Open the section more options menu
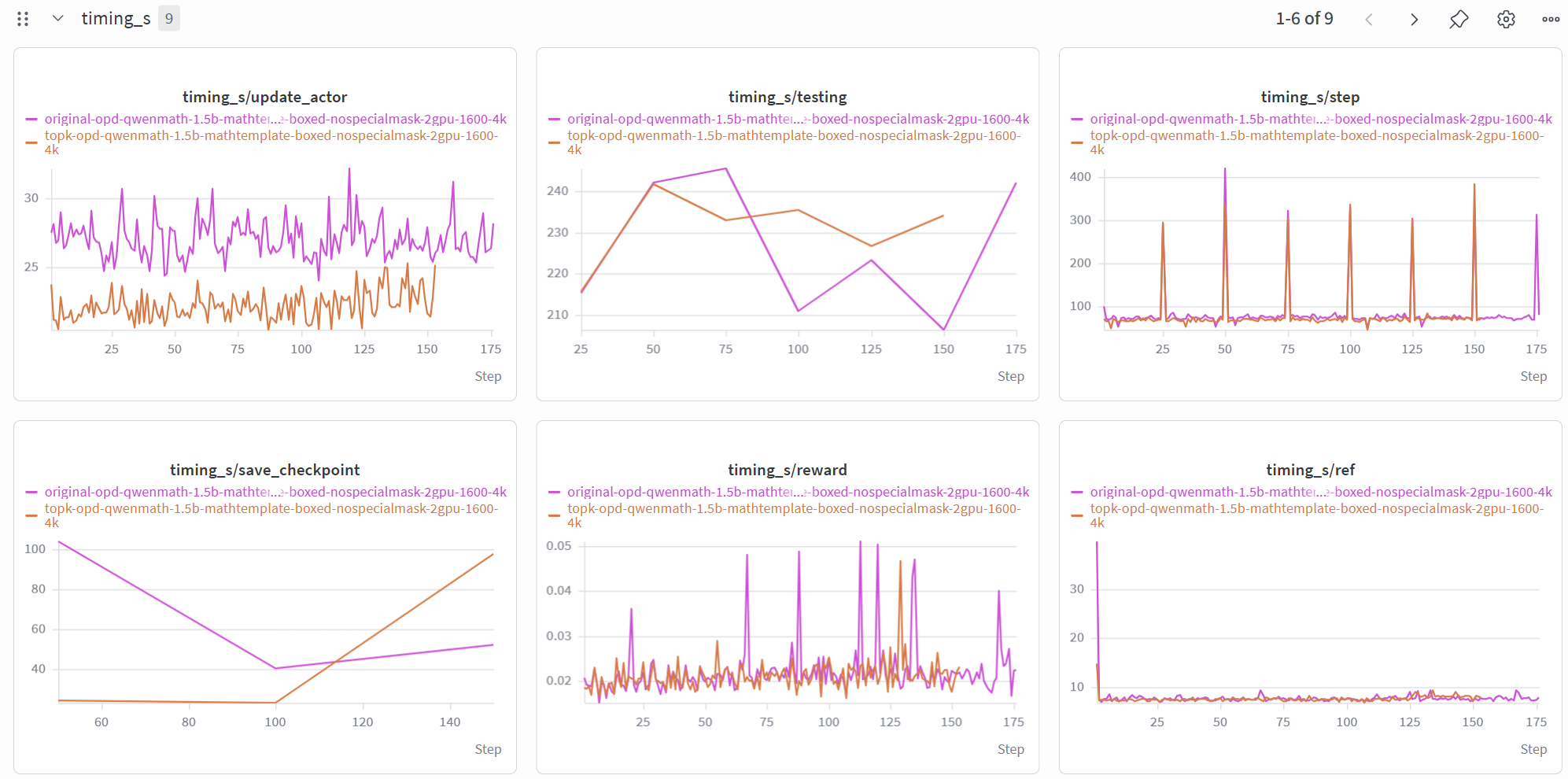The width and height of the screenshot is (1568, 779). pyautogui.click(x=1551, y=20)
